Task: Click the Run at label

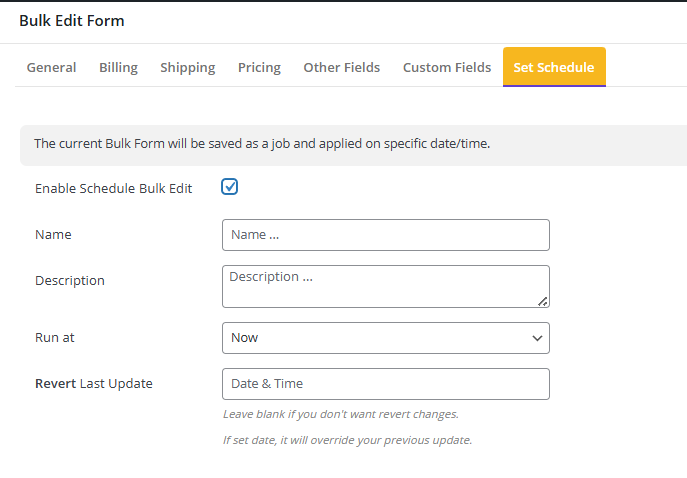Action: point(55,338)
